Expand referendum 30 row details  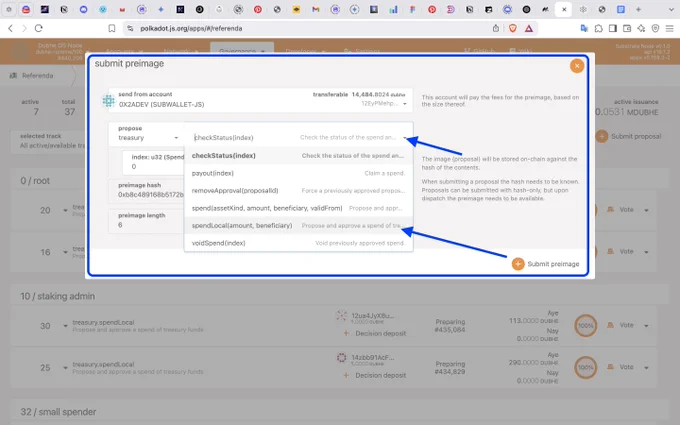[65, 326]
